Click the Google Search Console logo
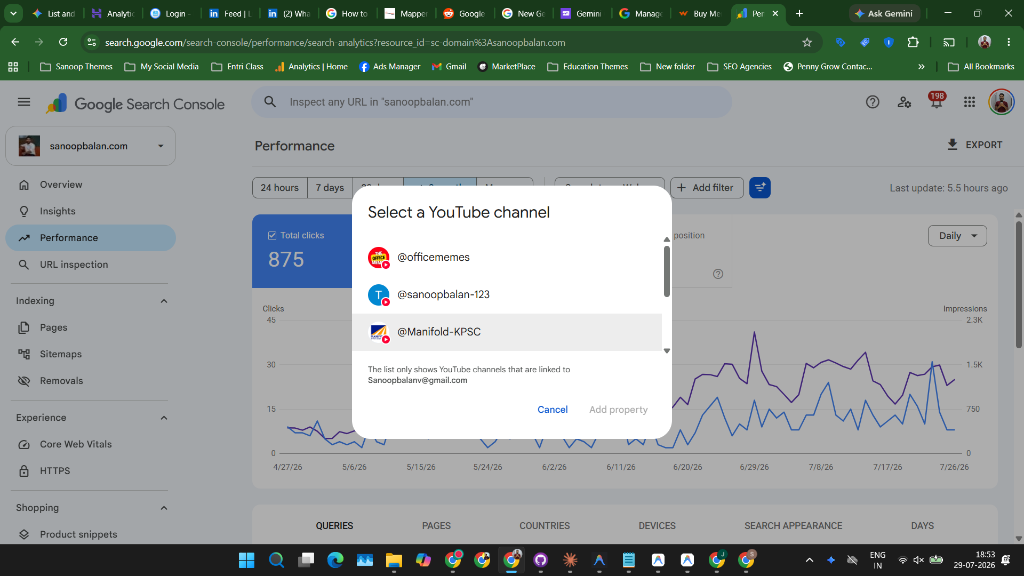Viewport: 1024px width, 576px height. [x=135, y=104]
